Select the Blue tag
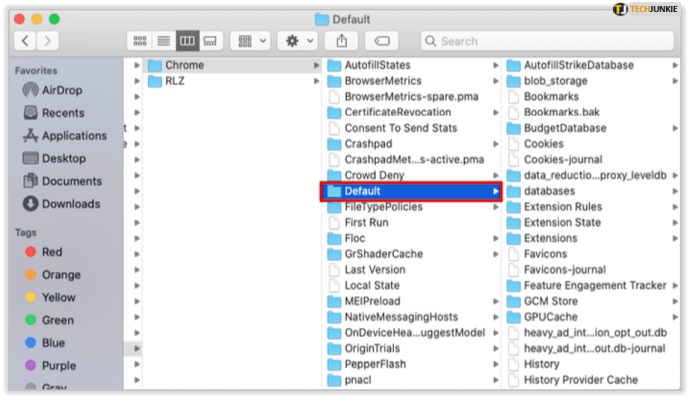 click(45, 343)
